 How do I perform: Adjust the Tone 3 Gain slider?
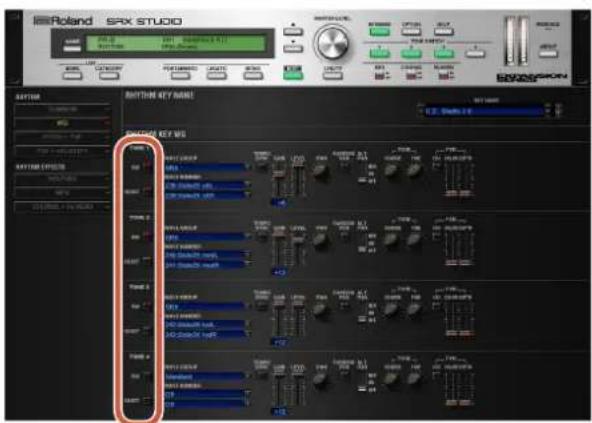point(279,319)
